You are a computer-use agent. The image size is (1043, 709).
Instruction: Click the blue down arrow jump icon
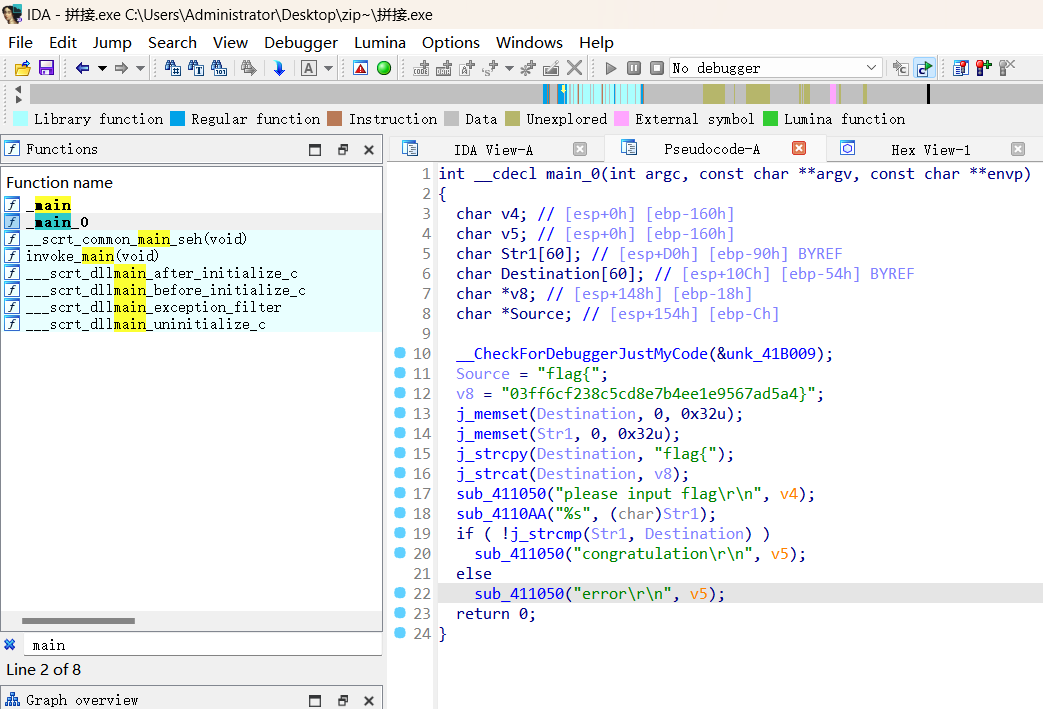tap(279, 68)
